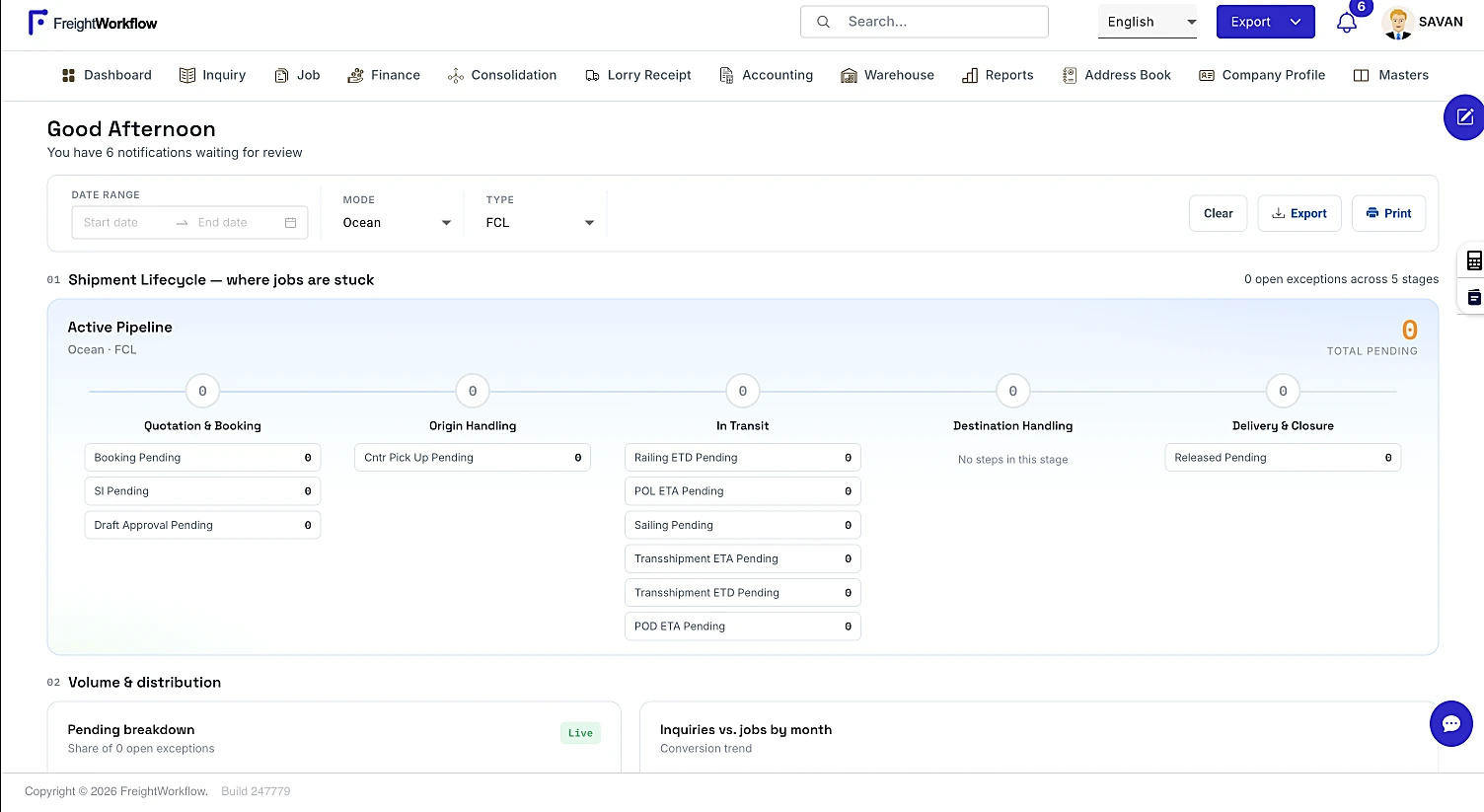
Task: Click the Origin Handling stage circle
Action: coord(473,392)
